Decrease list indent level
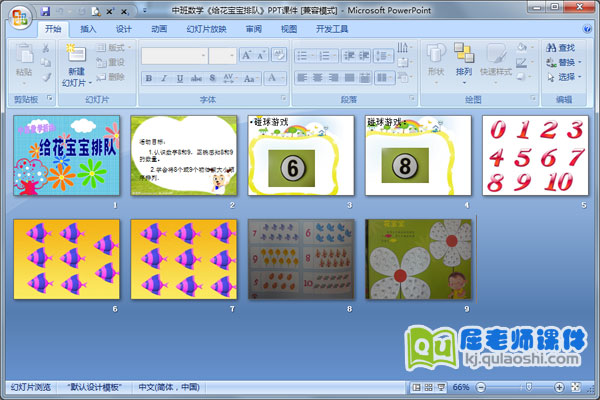Viewport: 600px width, 400px height. 349,56
